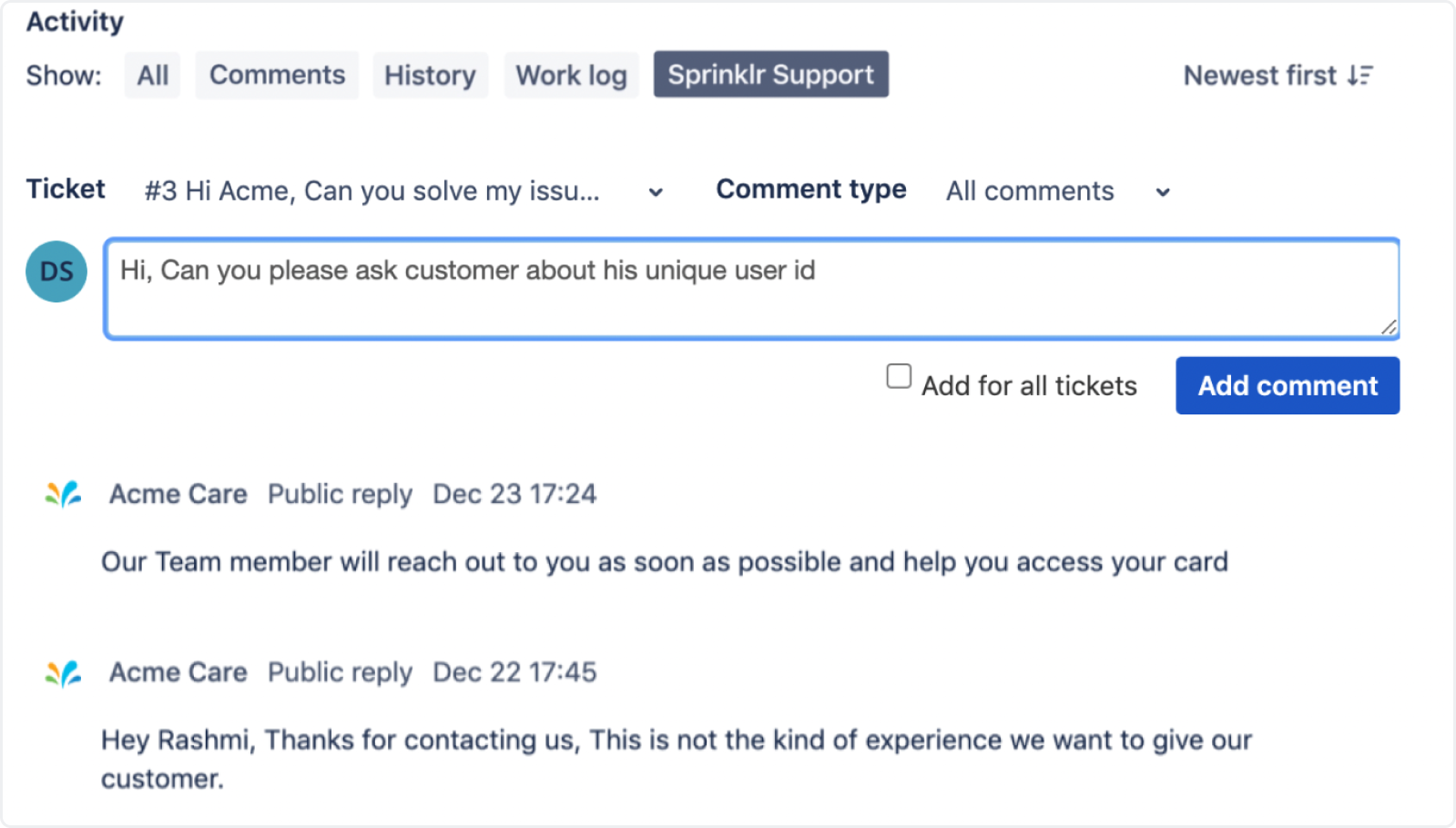Switch to the All activity tab
Viewport: 1456px width, 828px height.
pyautogui.click(x=153, y=75)
